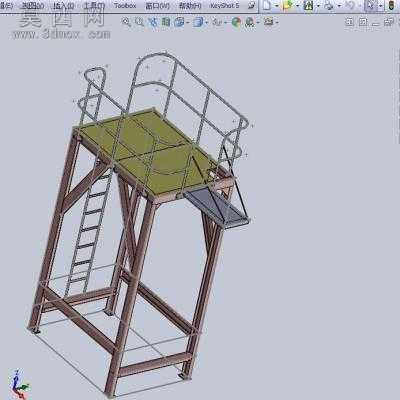This screenshot has height=400, width=400.
Task: Expand the View Settings dropdown arrow
Action: [x=277, y=23]
